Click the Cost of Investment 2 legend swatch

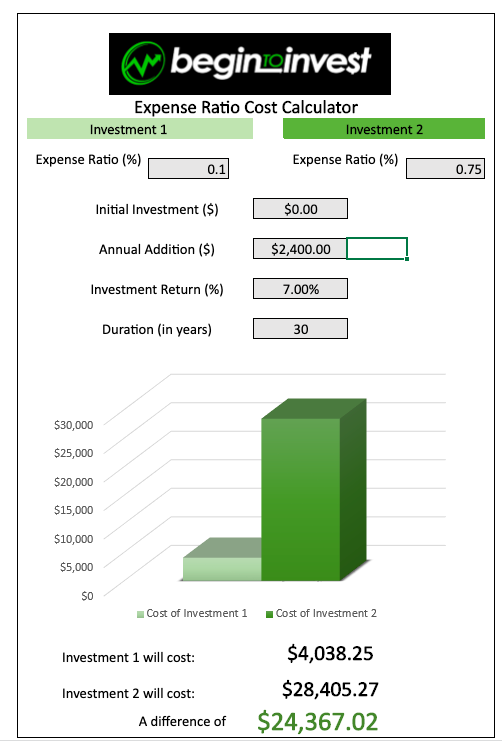click(269, 615)
